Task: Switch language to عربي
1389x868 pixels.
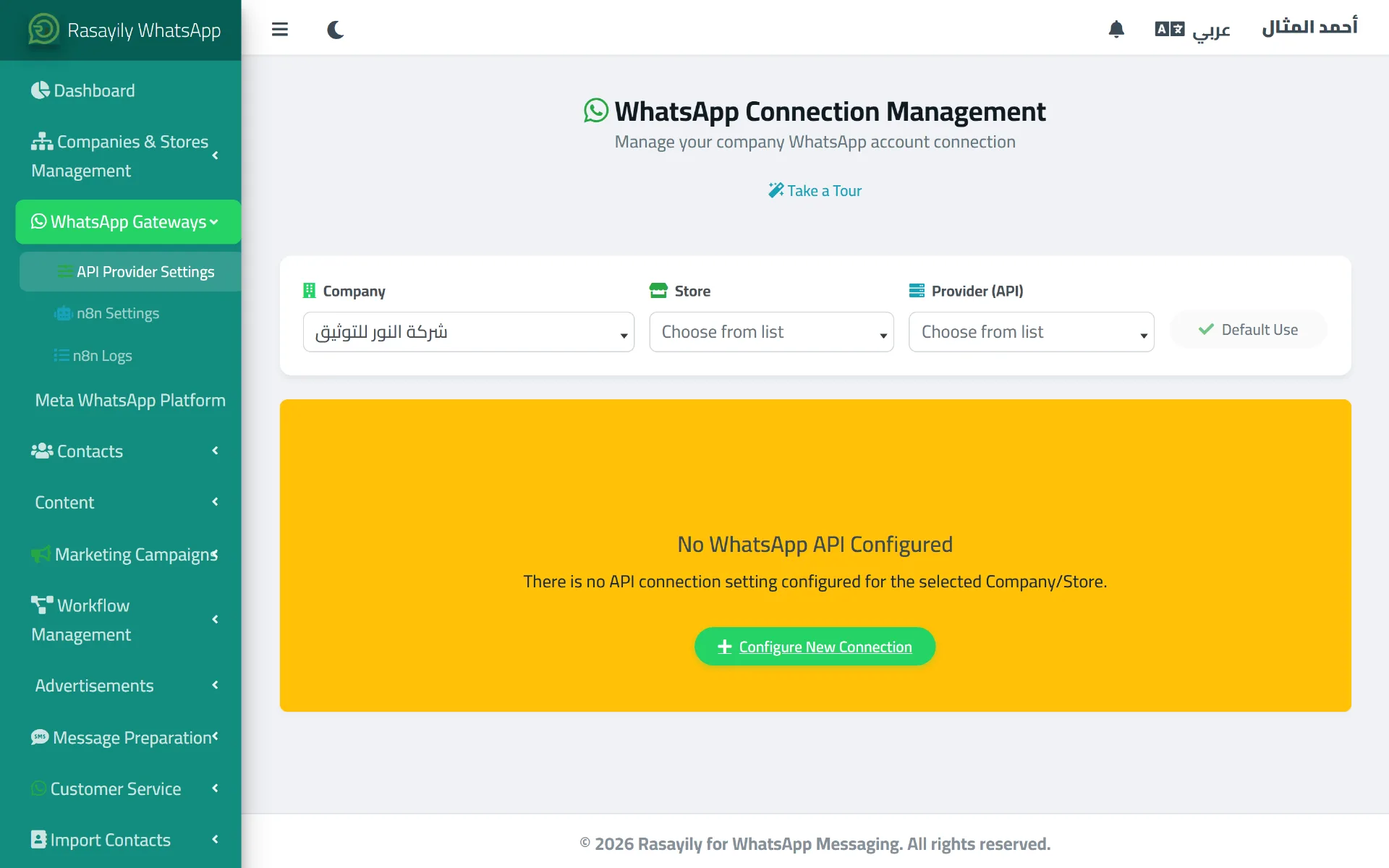Action: click(x=1192, y=30)
